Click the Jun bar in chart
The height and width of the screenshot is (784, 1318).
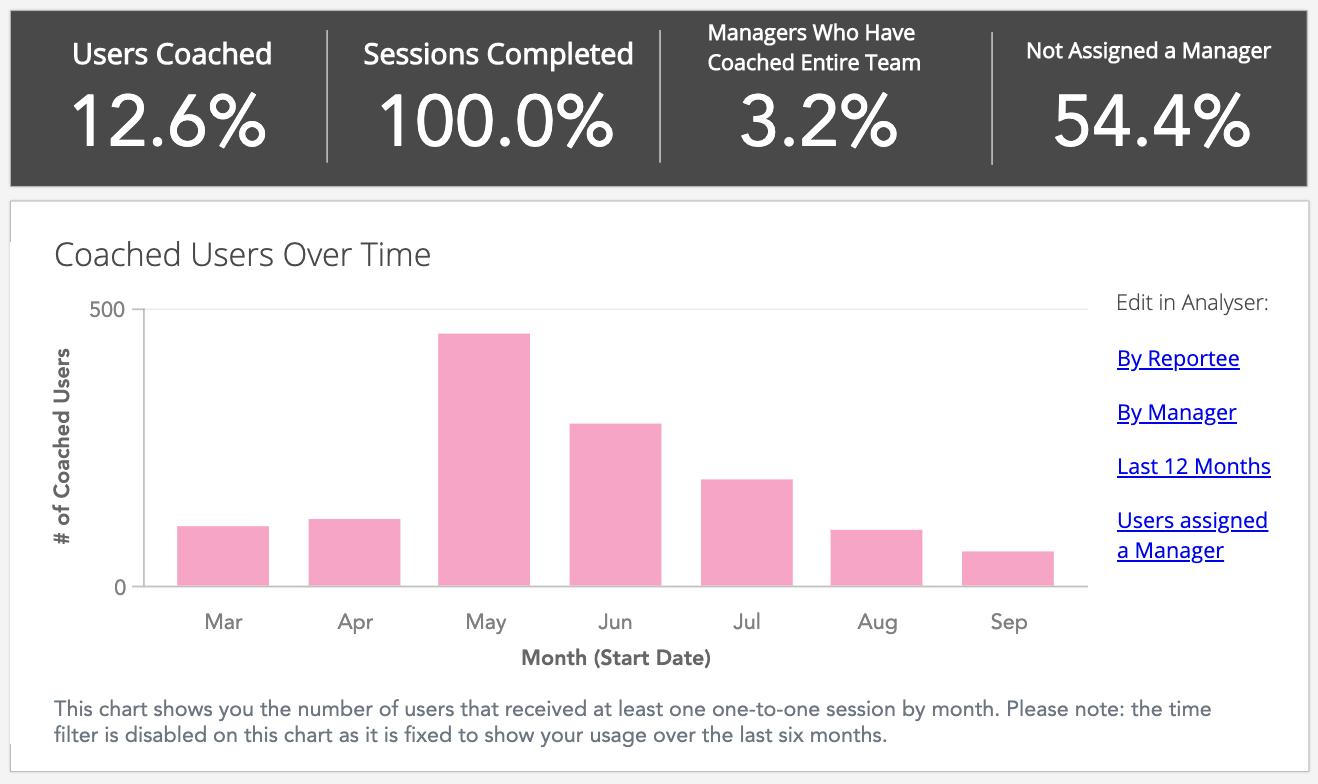(x=615, y=505)
